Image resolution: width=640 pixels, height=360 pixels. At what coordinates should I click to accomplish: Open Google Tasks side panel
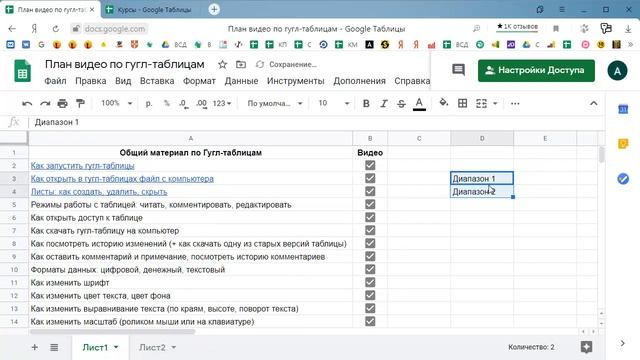623,179
